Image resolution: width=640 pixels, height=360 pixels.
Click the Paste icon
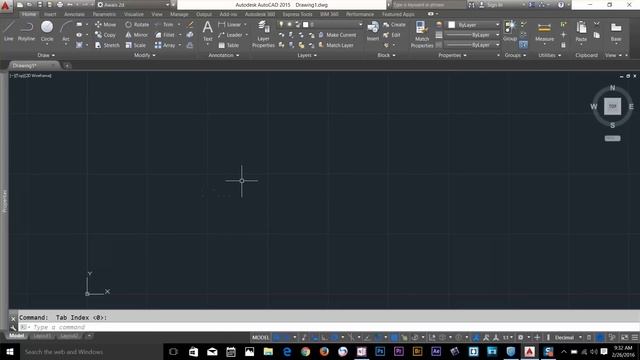pos(581,31)
